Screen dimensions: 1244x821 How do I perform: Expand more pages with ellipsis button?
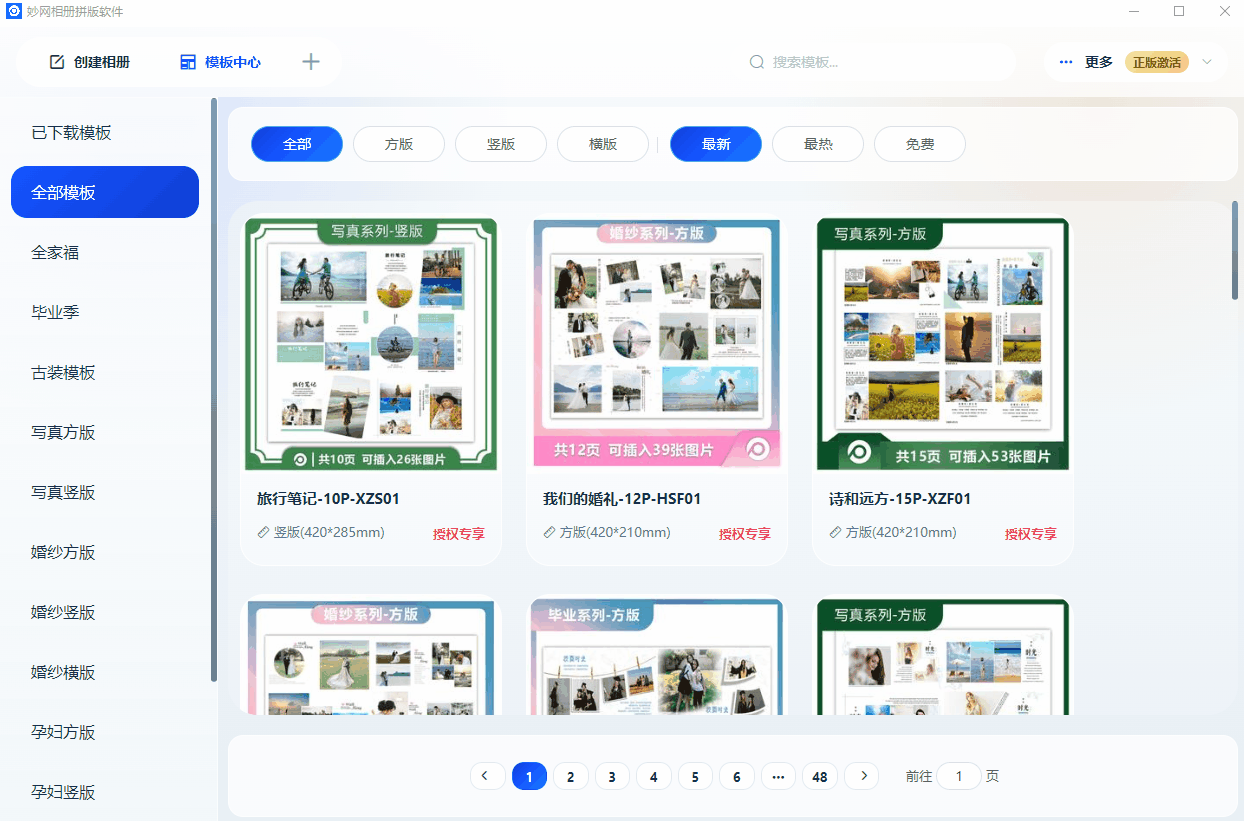(778, 776)
